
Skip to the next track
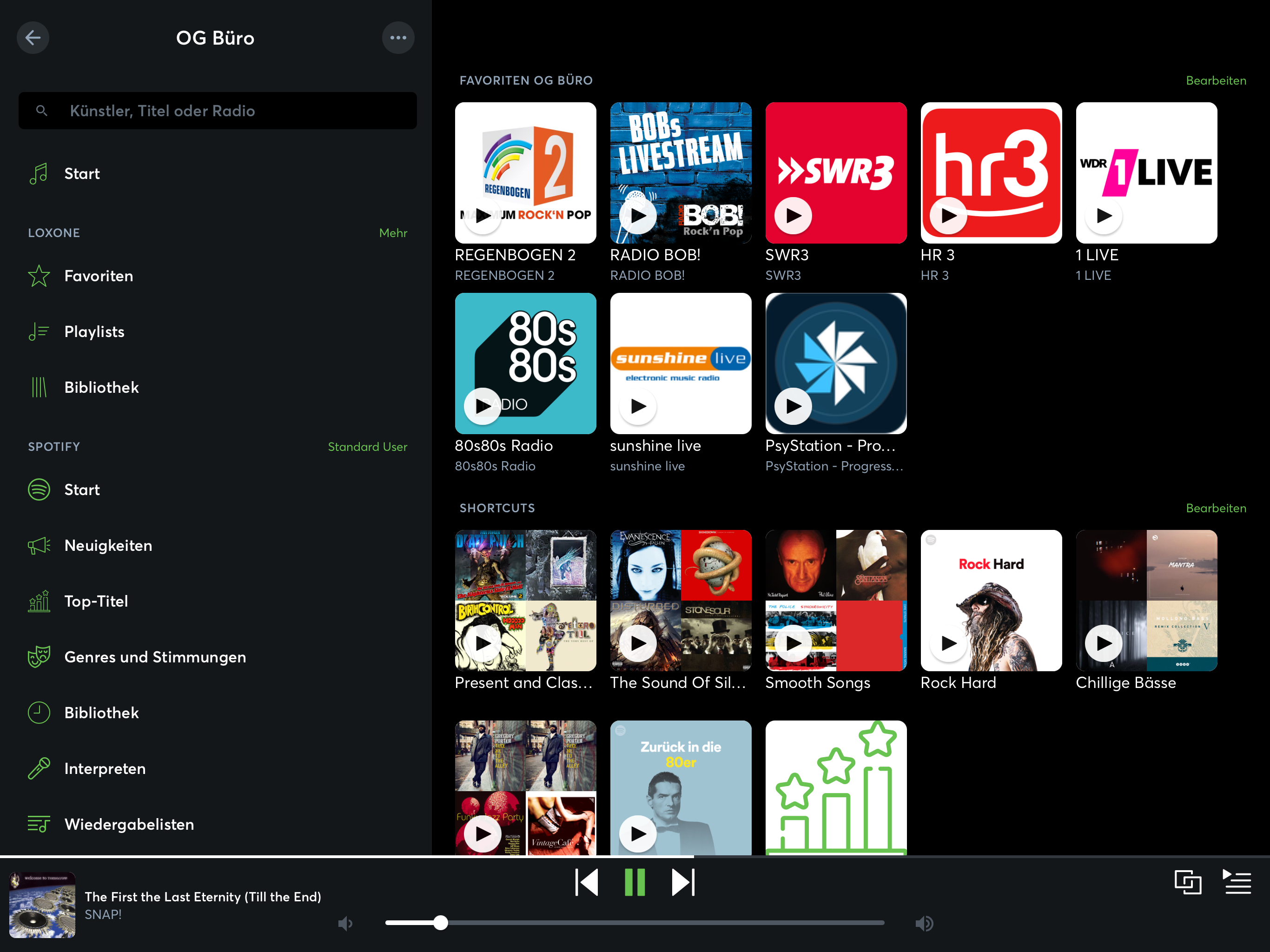683,882
